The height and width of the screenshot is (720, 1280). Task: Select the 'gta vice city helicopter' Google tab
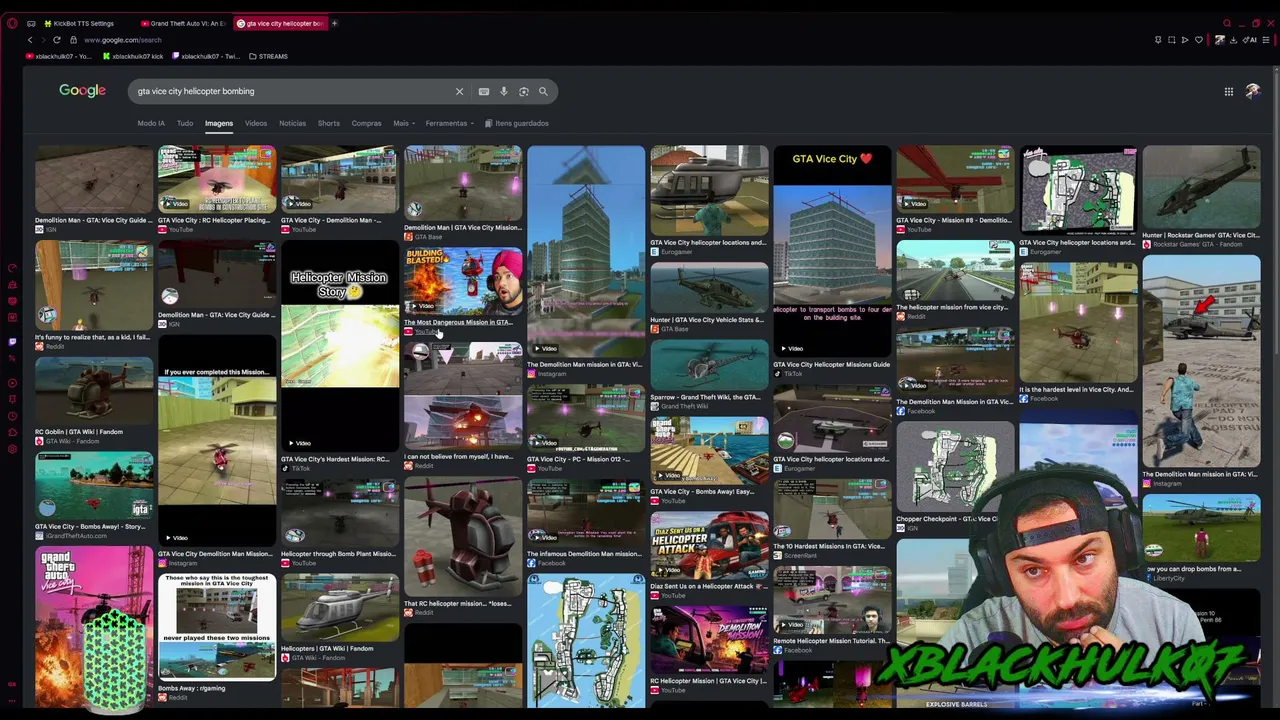pos(281,23)
